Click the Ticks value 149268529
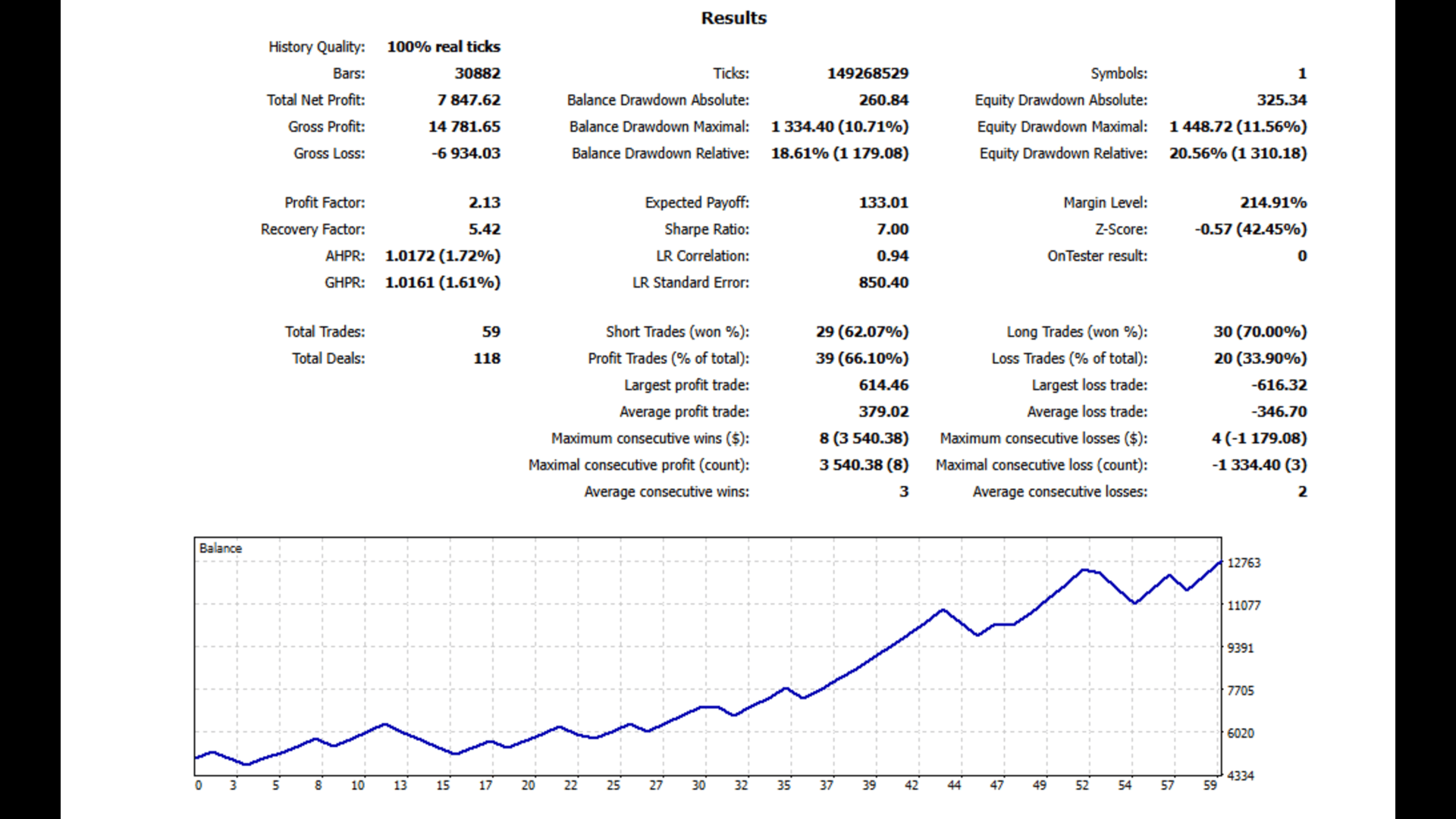1456x819 pixels. pyautogui.click(x=868, y=74)
